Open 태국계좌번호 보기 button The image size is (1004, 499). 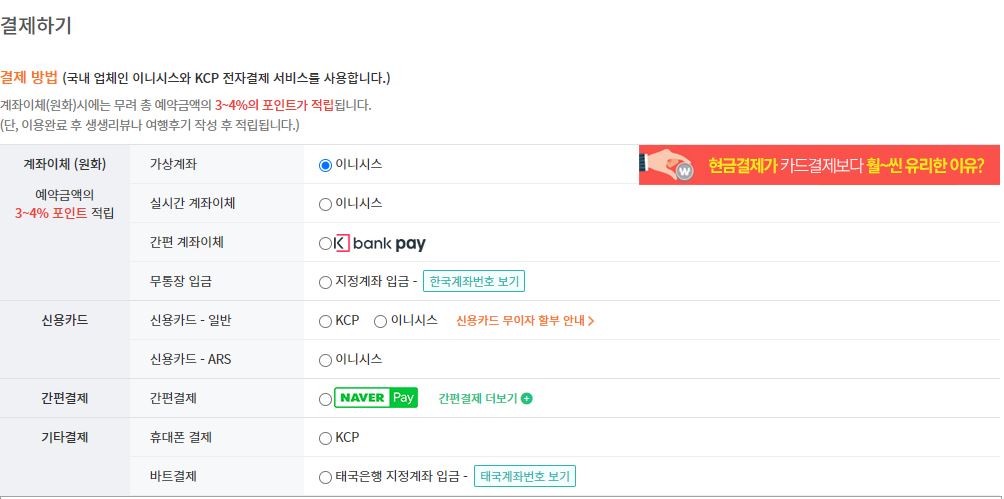524,476
